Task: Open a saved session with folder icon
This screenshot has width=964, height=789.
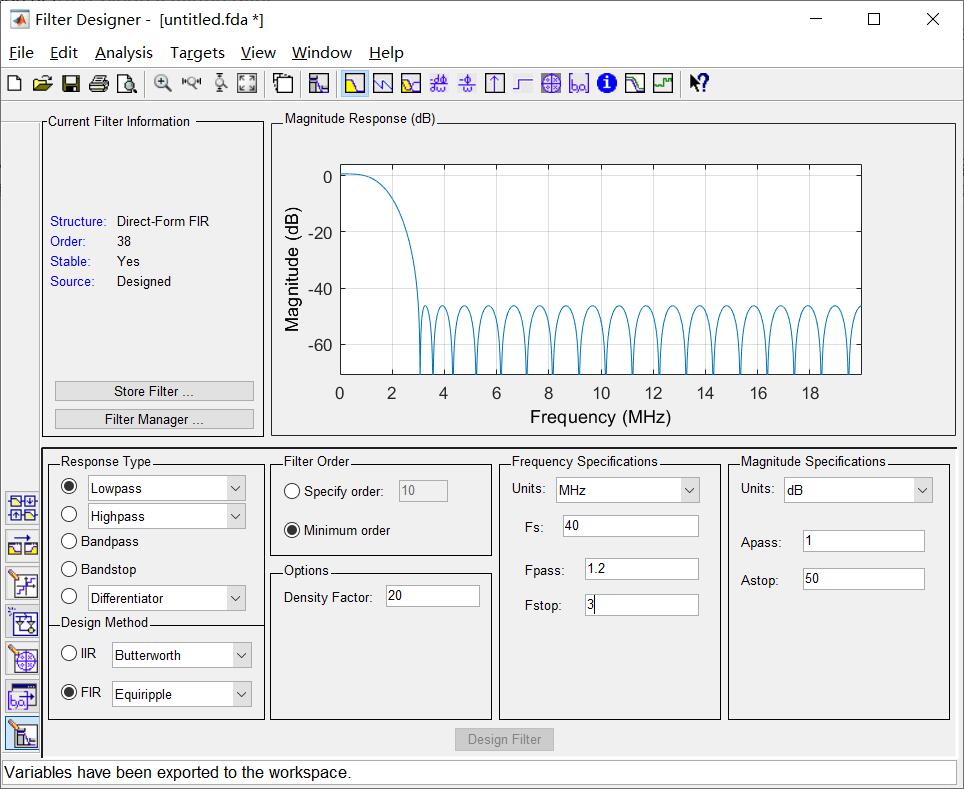Action: pos(42,83)
